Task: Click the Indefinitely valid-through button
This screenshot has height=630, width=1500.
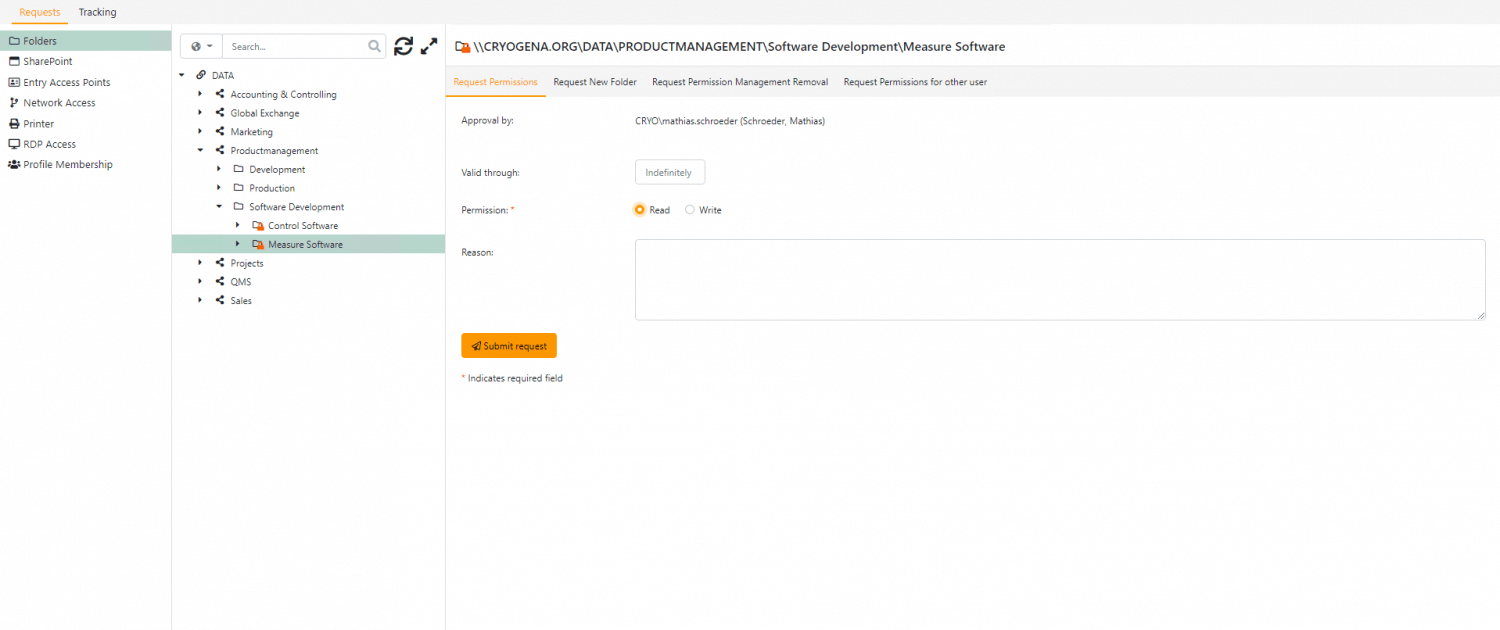Action: click(669, 173)
